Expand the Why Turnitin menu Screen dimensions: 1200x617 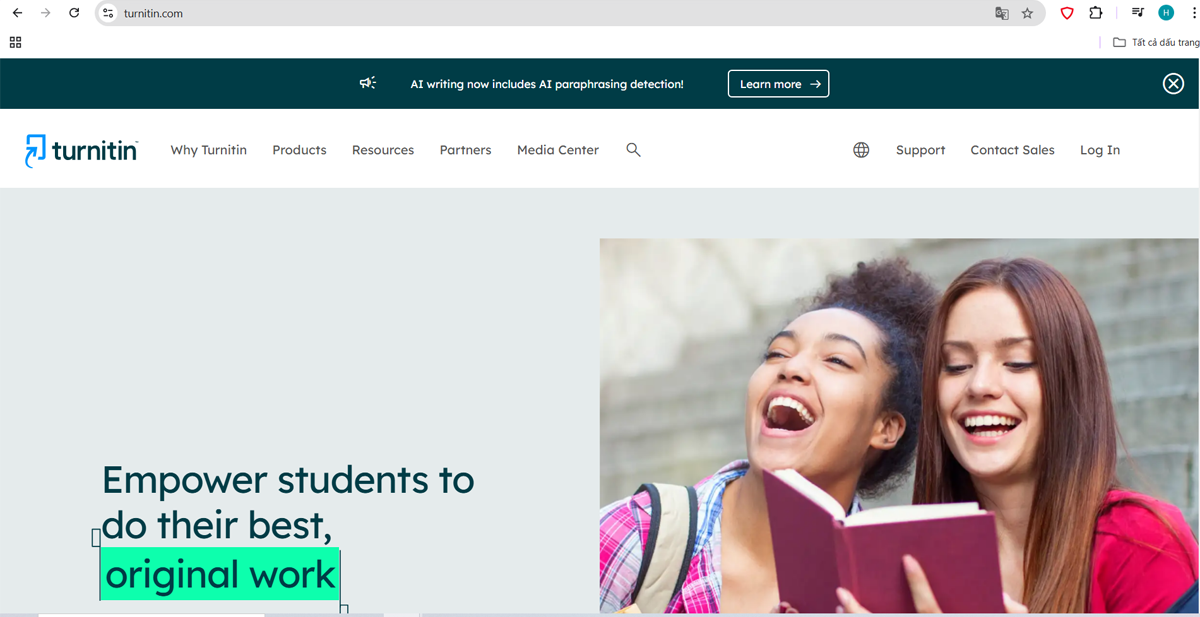(208, 150)
